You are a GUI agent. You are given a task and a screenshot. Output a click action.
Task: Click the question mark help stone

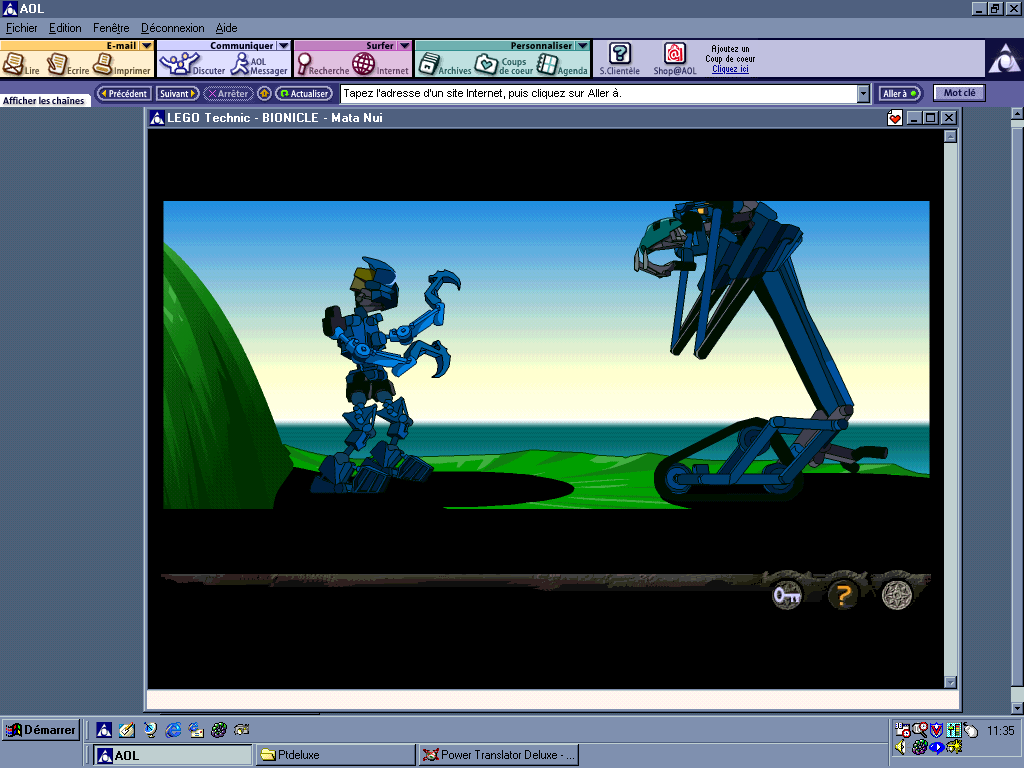pos(842,595)
